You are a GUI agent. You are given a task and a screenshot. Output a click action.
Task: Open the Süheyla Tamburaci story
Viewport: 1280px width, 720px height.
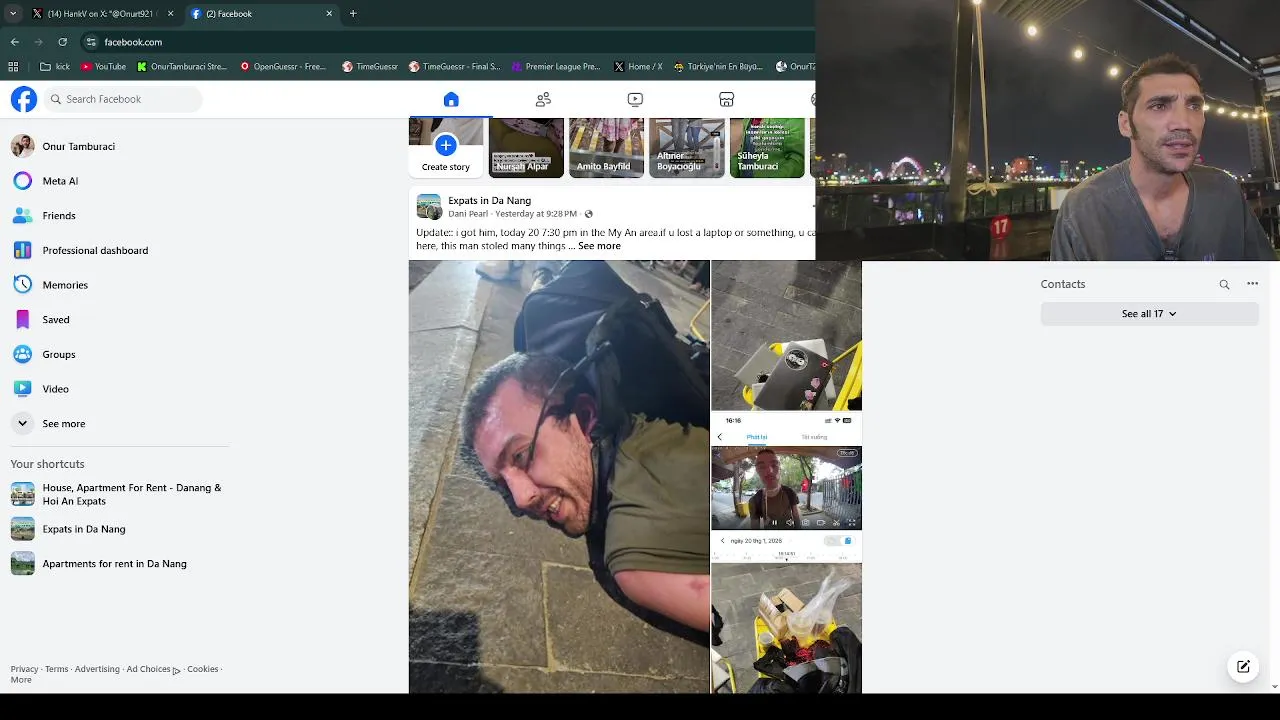tap(767, 148)
